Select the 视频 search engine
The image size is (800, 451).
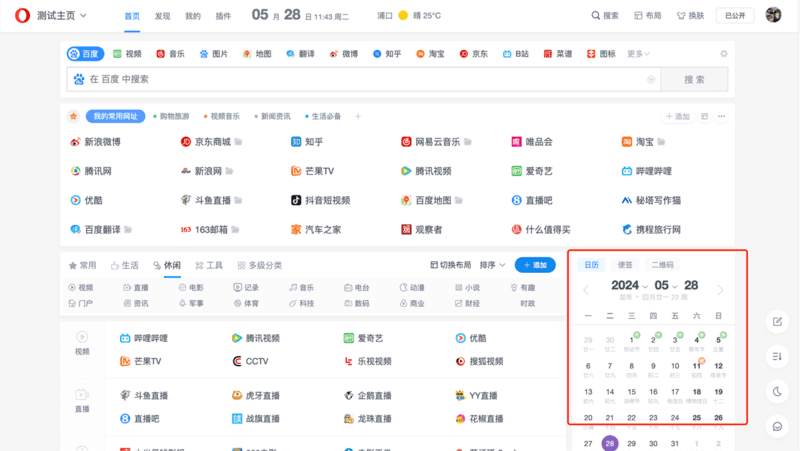coord(128,54)
